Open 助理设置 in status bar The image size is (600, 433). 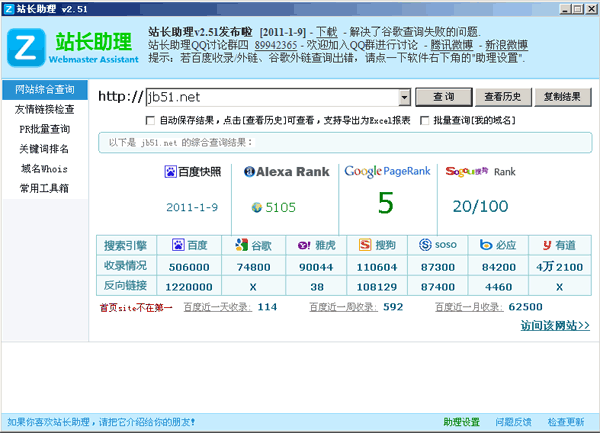pos(461,422)
